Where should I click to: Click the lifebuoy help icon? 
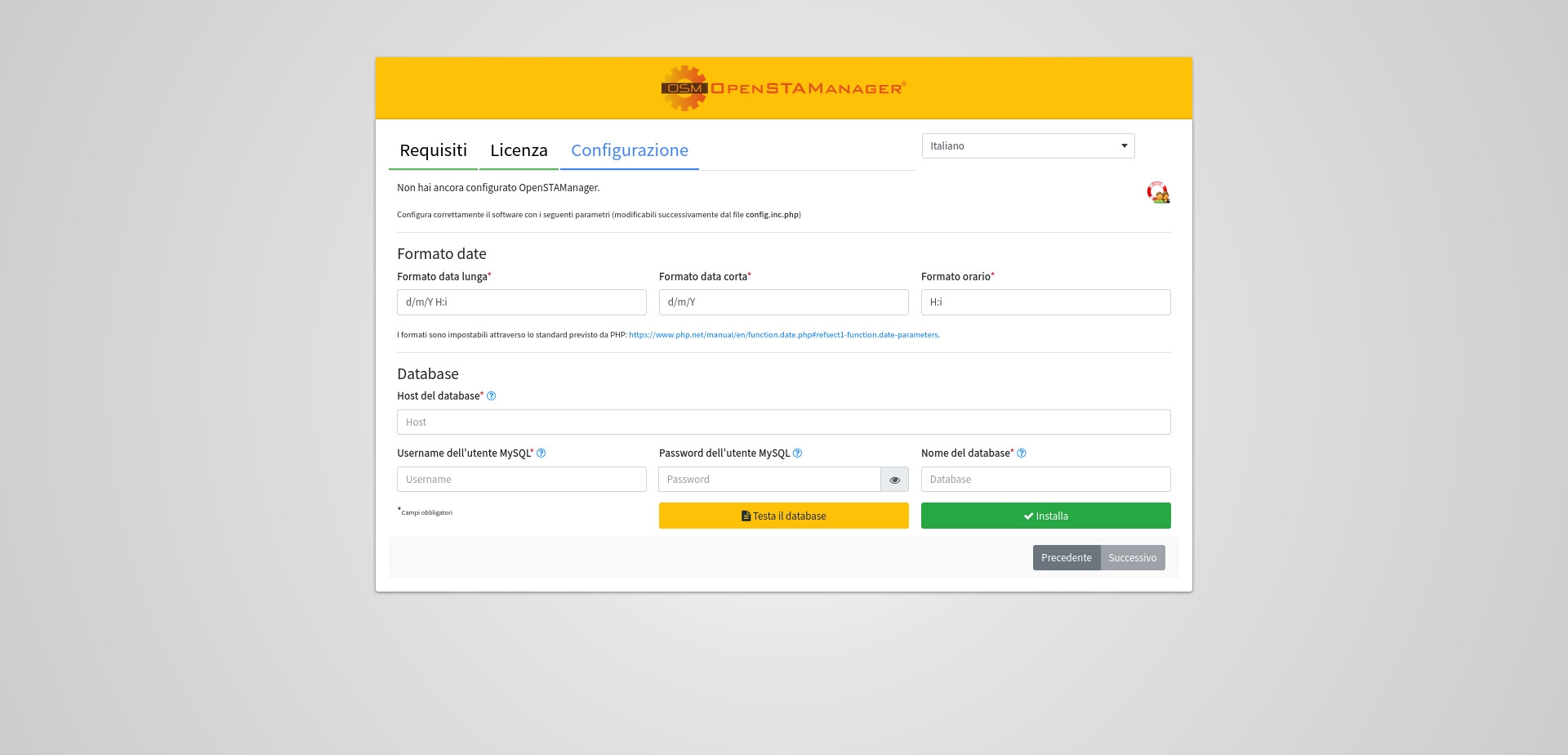(1157, 193)
